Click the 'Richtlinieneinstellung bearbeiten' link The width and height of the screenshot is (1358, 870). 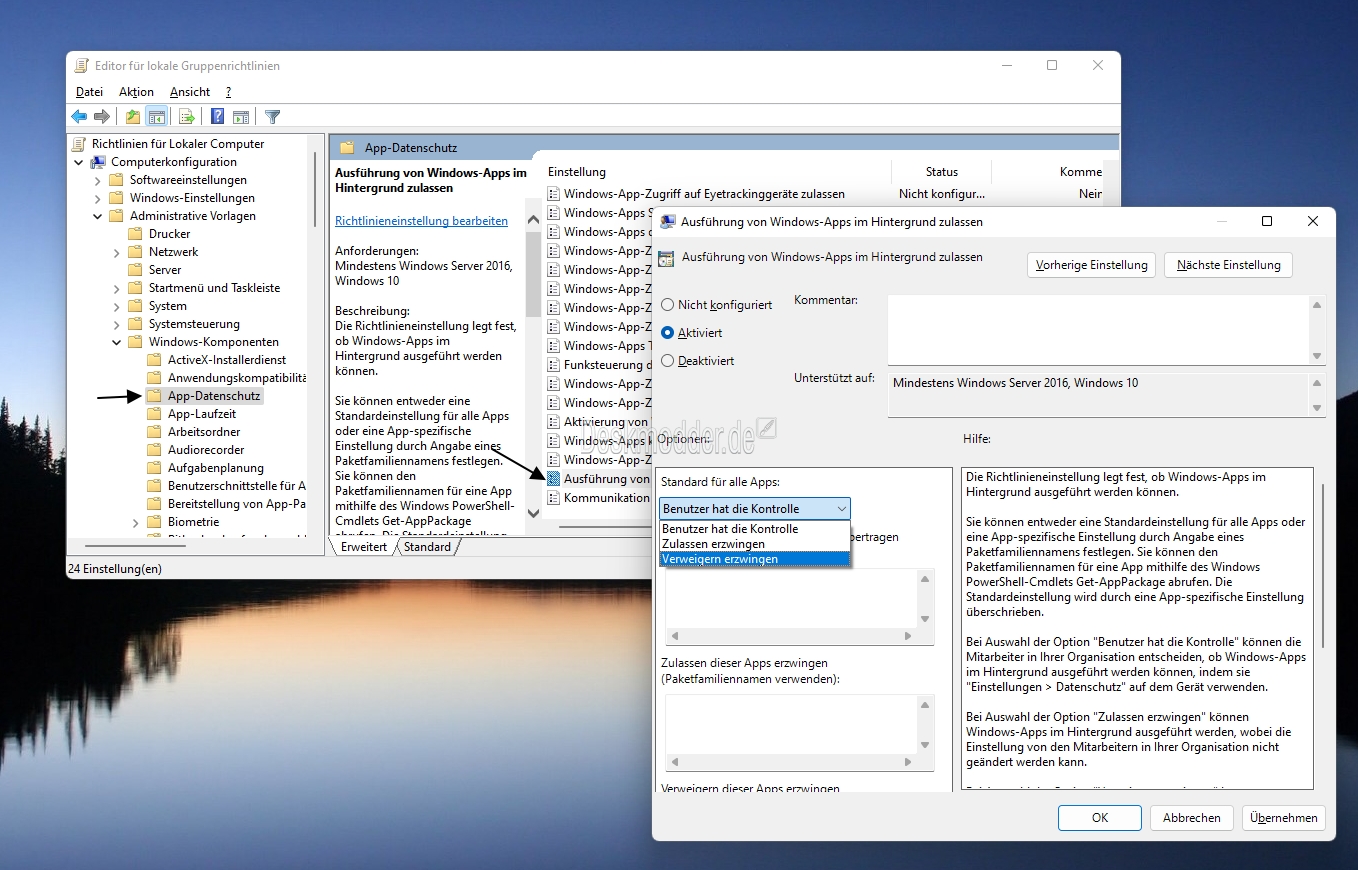tap(421, 221)
